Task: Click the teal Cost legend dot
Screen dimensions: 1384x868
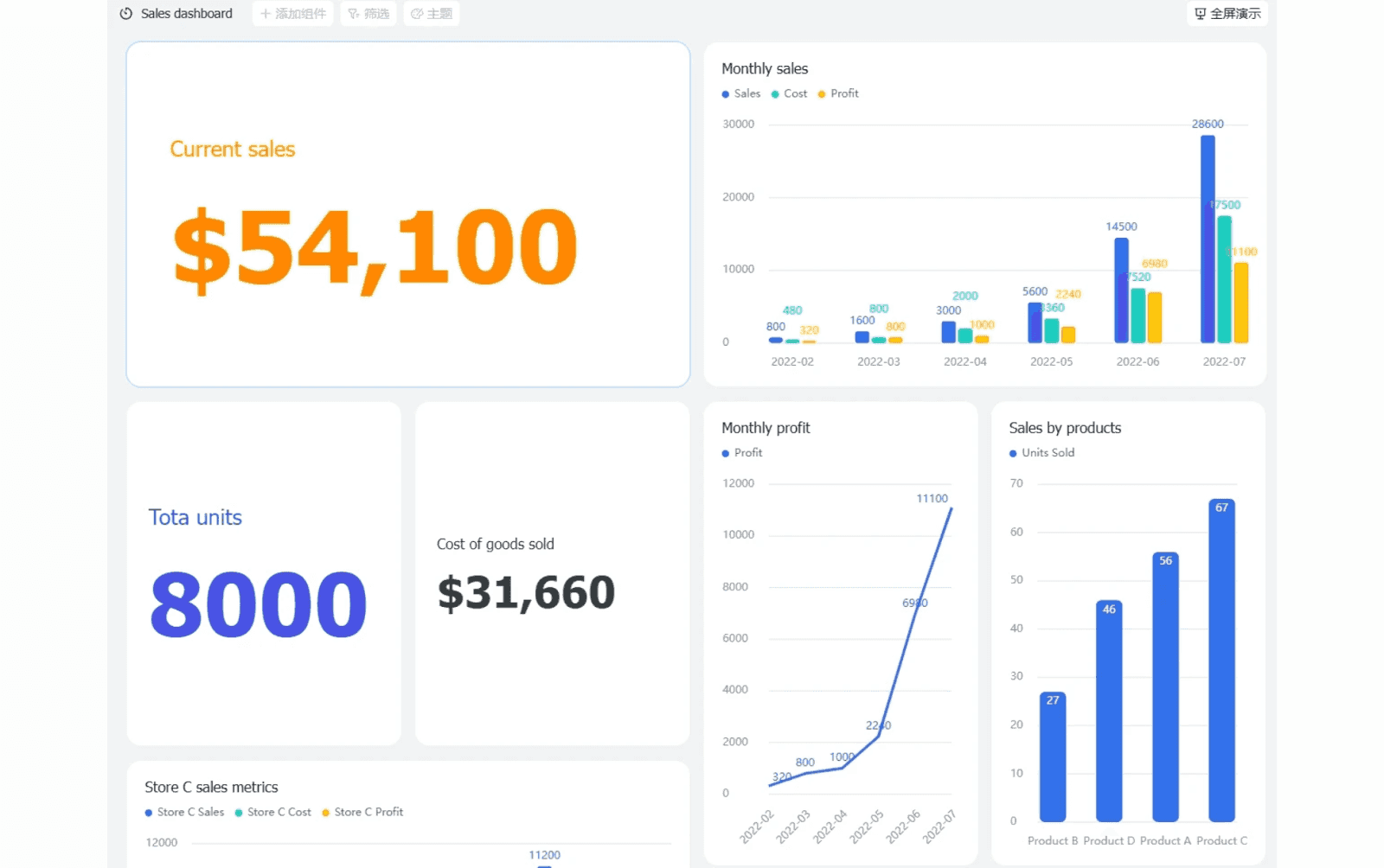Action: coord(776,93)
